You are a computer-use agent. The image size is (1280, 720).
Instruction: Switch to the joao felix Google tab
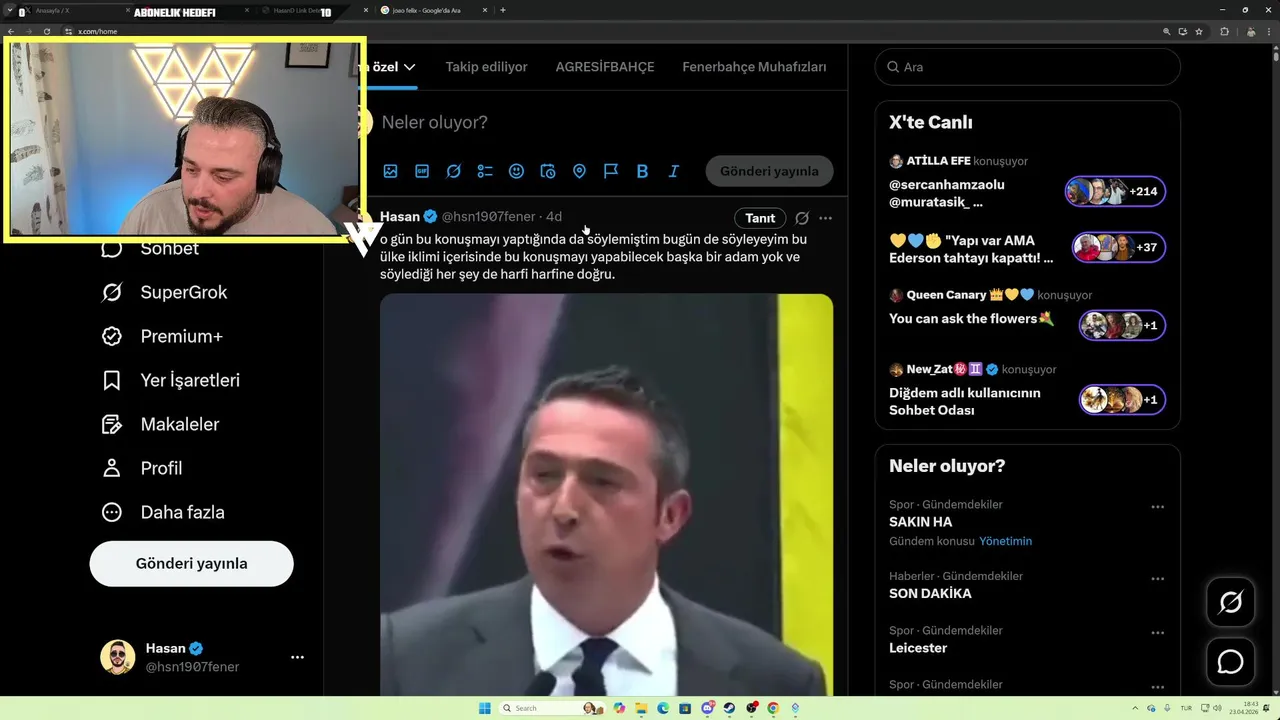[x=433, y=10]
